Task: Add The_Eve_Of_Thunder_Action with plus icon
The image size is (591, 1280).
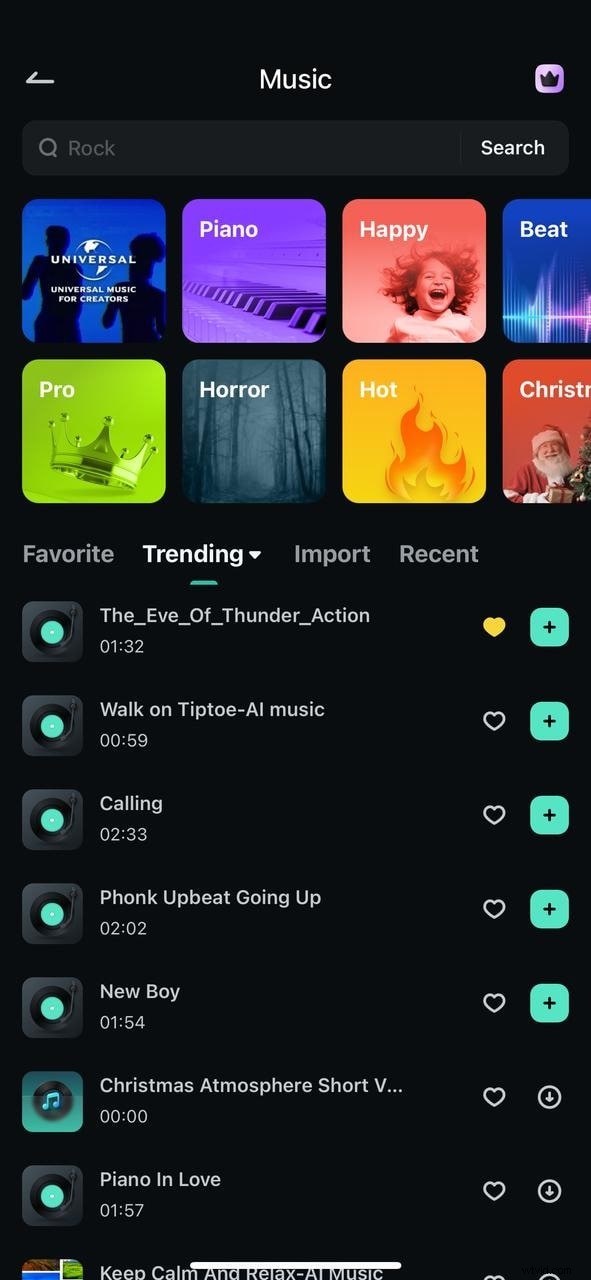Action: click(549, 627)
